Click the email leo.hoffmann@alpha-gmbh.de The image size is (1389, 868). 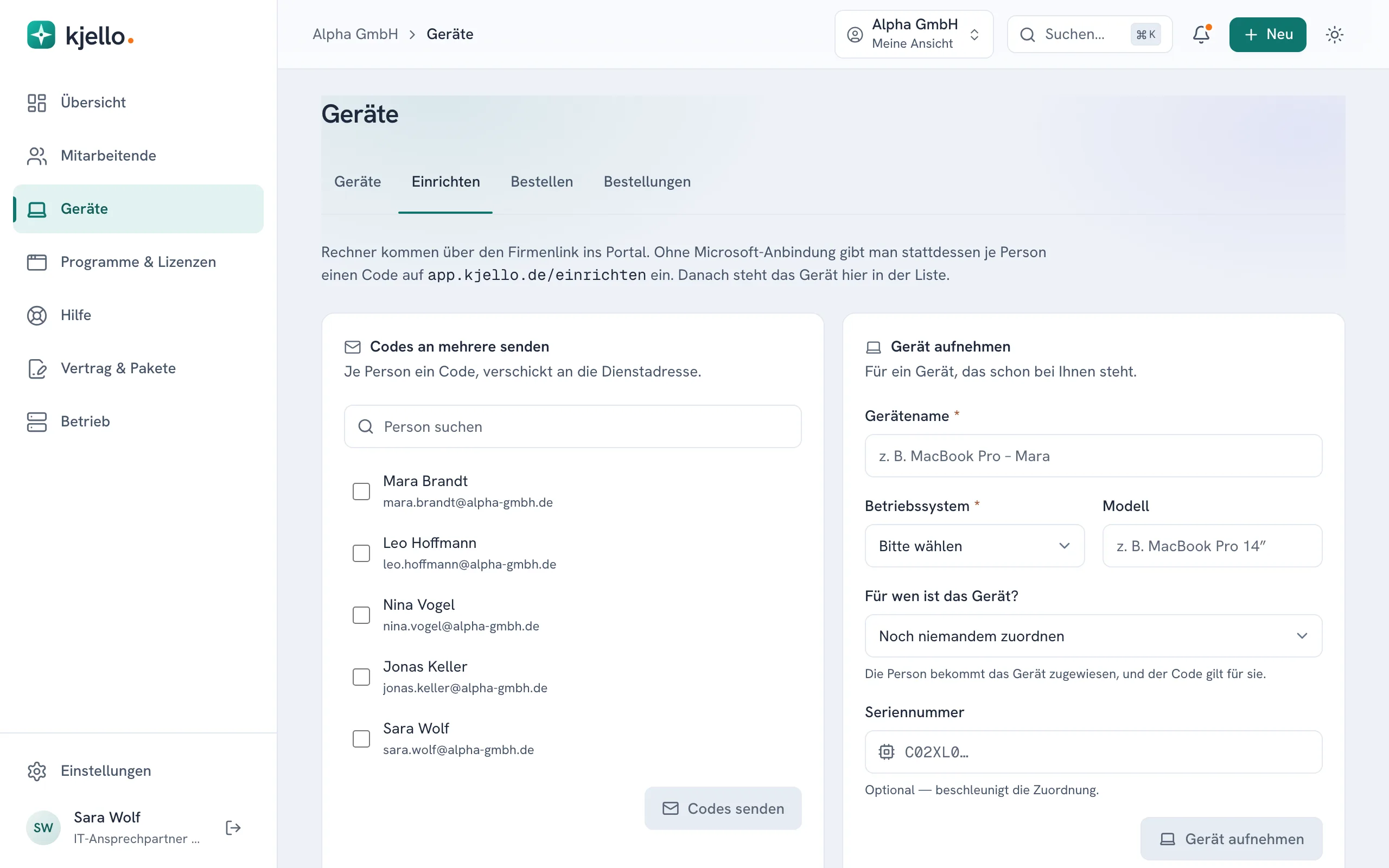(469, 565)
